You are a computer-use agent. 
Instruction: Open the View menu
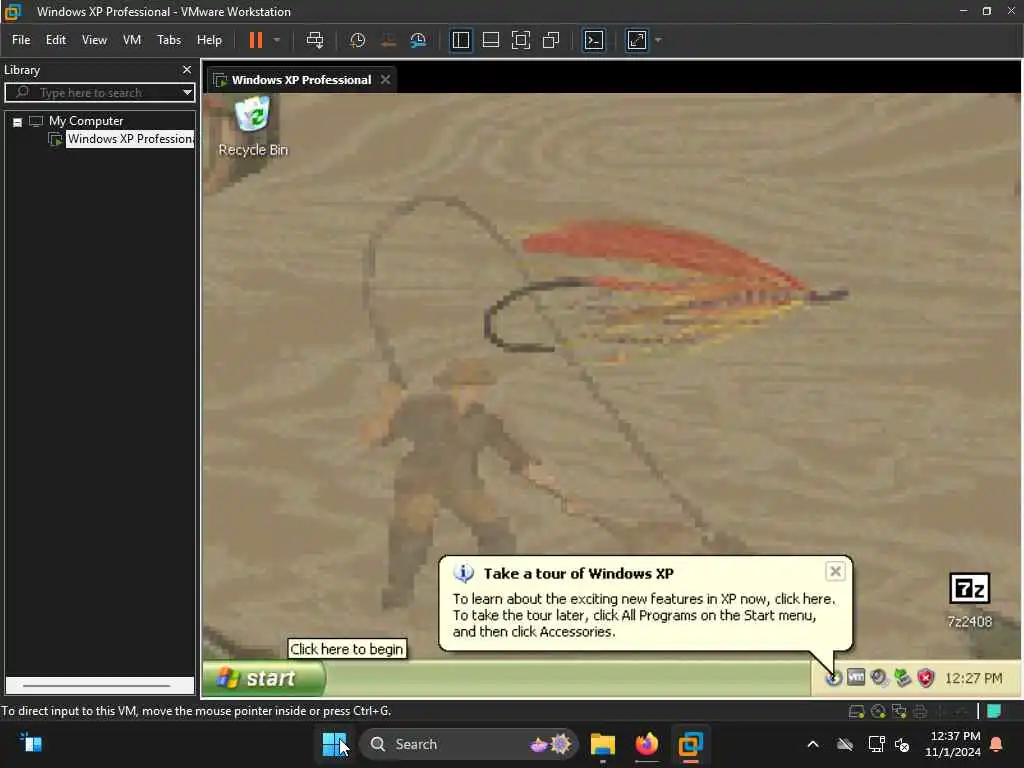pyautogui.click(x=94, y=40)
